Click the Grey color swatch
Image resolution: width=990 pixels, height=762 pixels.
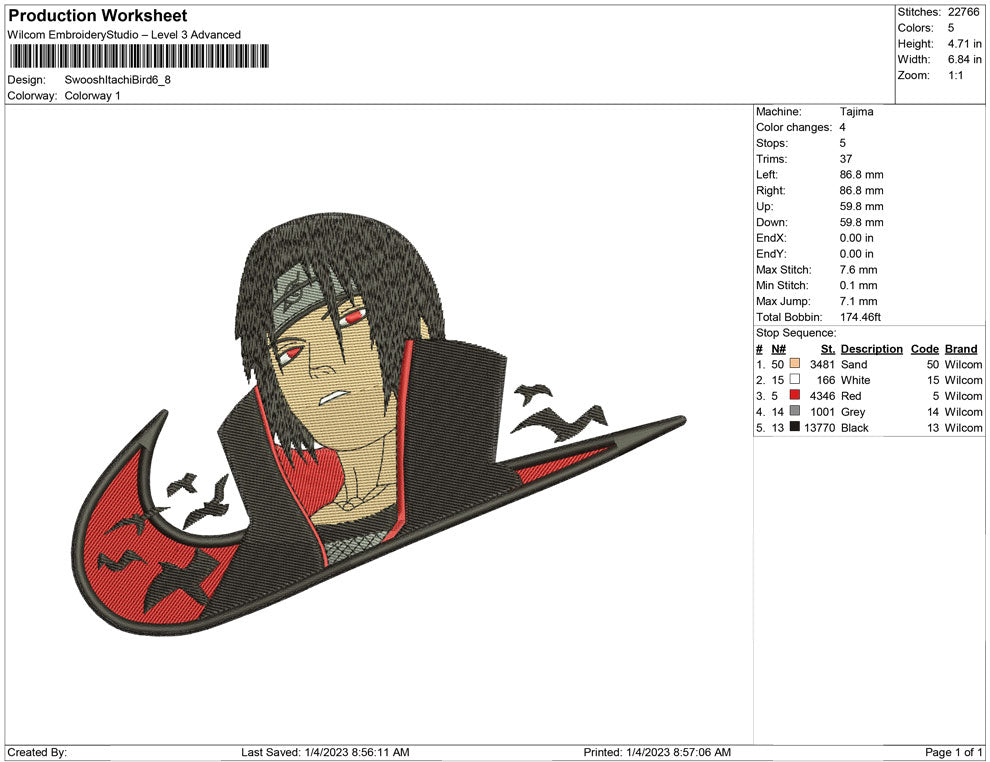click(795, 411)
